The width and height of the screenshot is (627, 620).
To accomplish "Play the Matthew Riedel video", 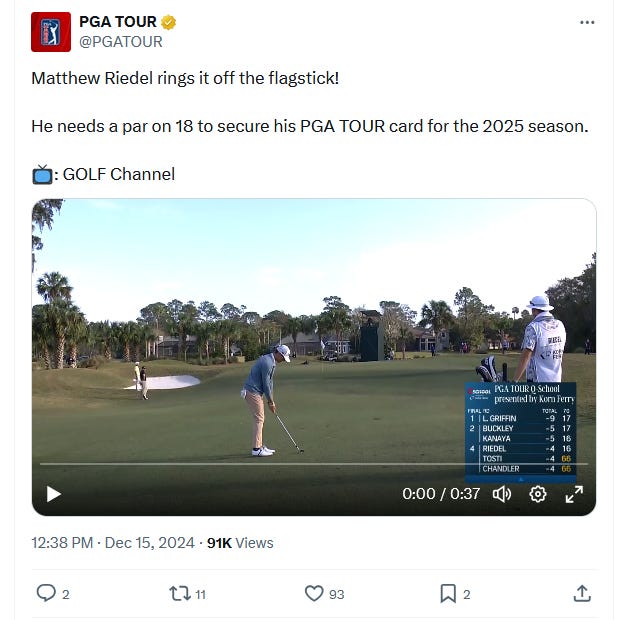I will [x=54, y=494].
